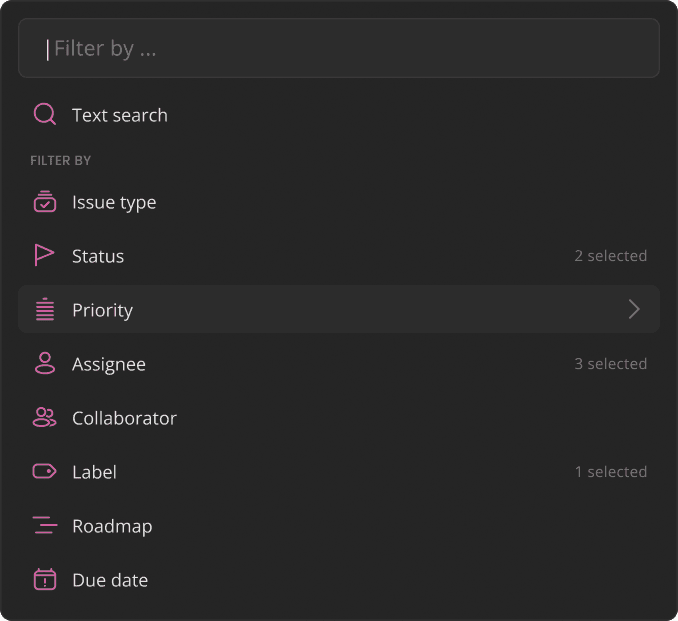Select the Issue type filter label
This screenshot has height=621, width=678.
point(114,202)
